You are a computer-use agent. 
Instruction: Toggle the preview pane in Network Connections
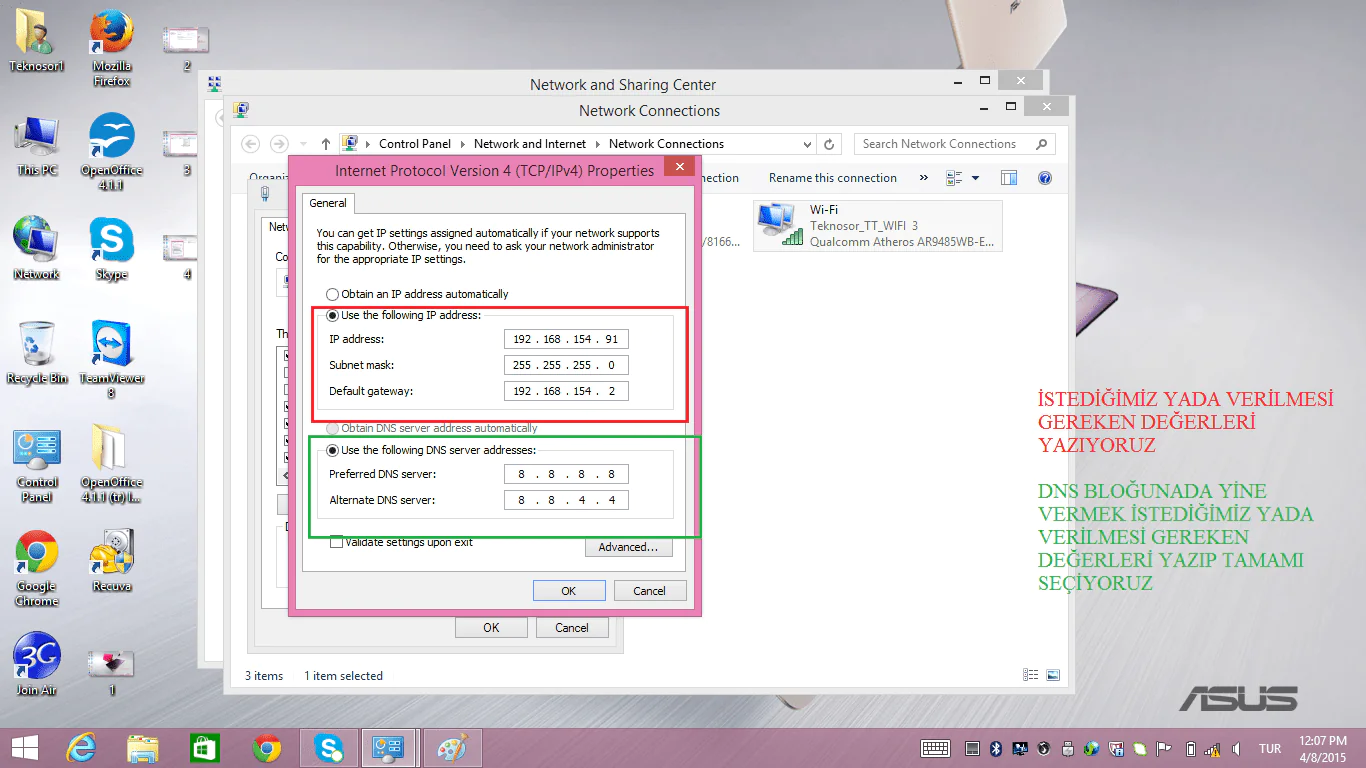tap(1008, 177)
